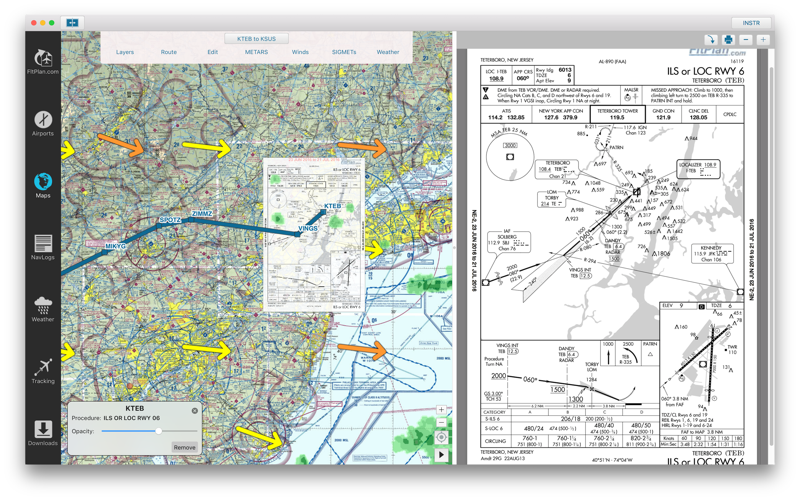Open the Downloads section in sidebar
The width and height of the screenshot is (800, 500).
(43, 433)
